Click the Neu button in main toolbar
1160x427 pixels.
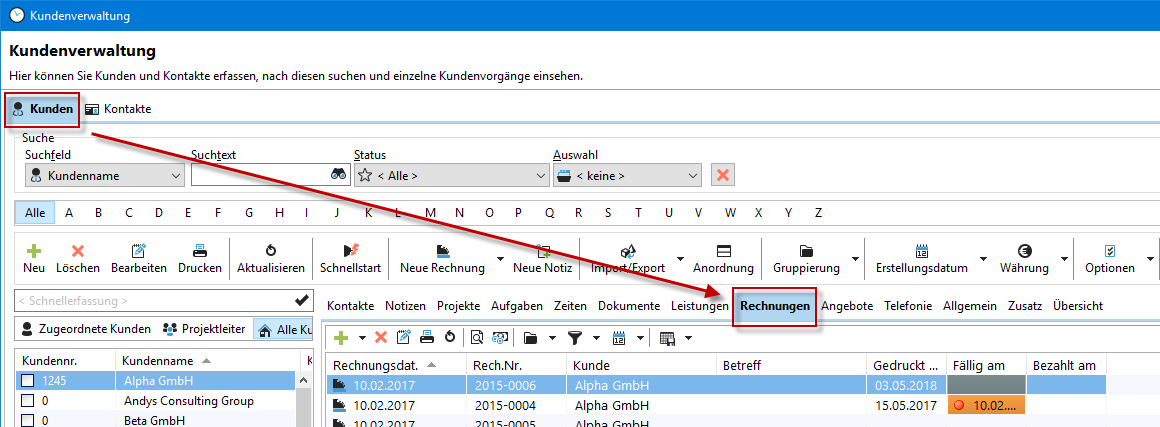coord(34,258)
